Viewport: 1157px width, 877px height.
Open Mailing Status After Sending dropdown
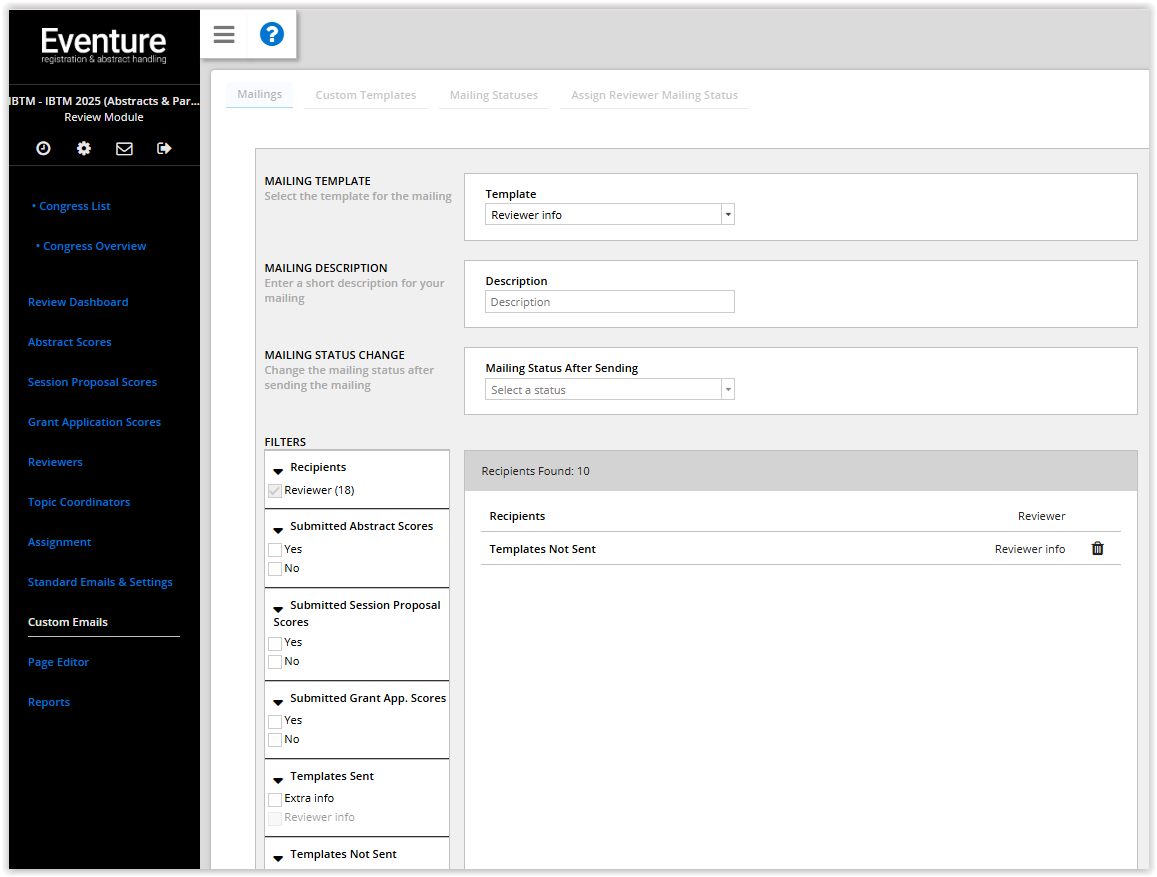[609, 390]
